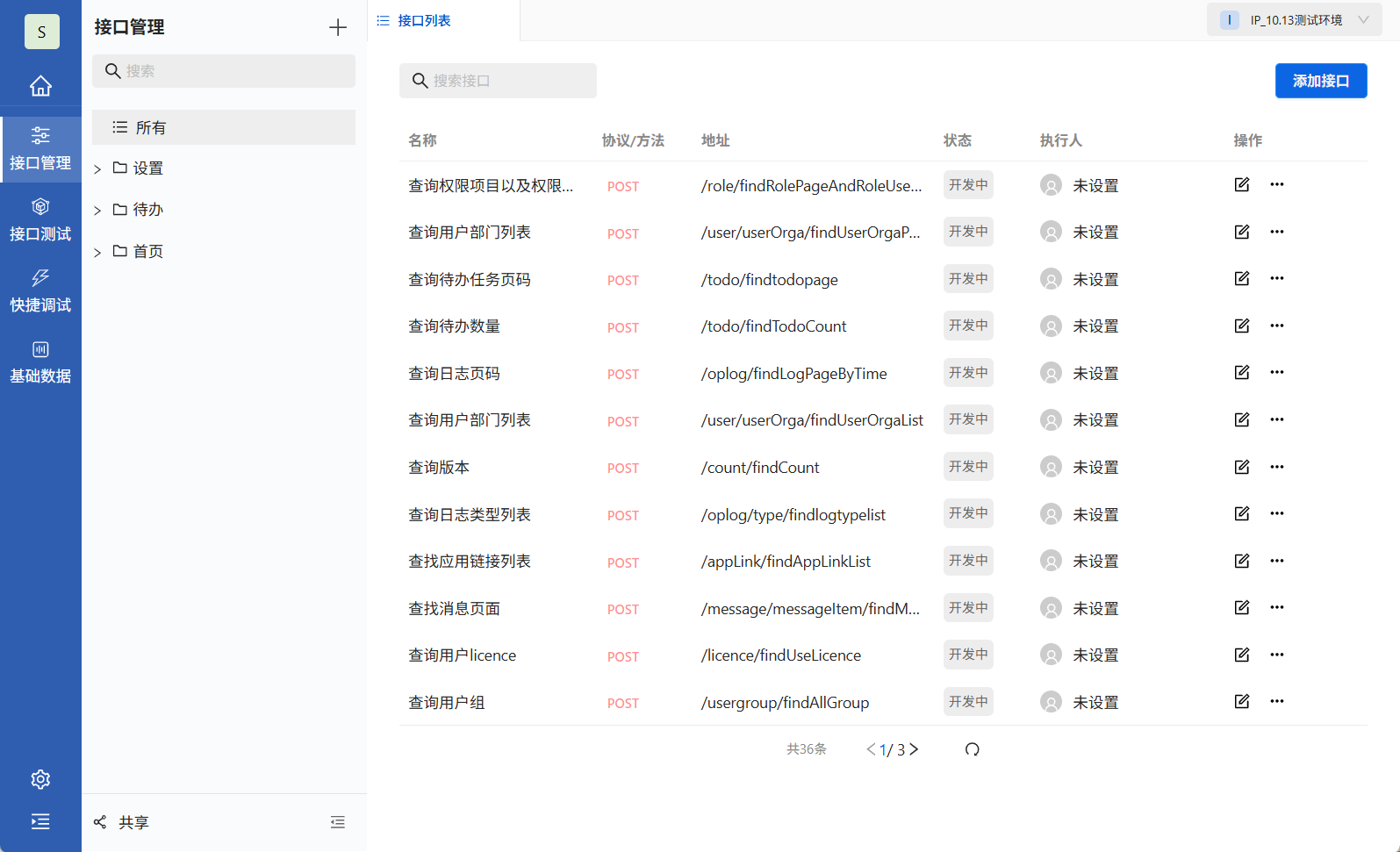1400x852 pixels.
Task: Open the IP_10.13测试环境 environment dropdown
Action: [x=1295, y=20]
